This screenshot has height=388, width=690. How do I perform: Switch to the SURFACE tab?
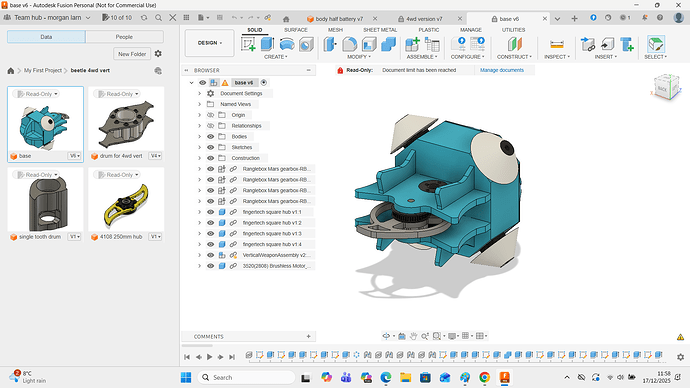click(x=296, y=30)
